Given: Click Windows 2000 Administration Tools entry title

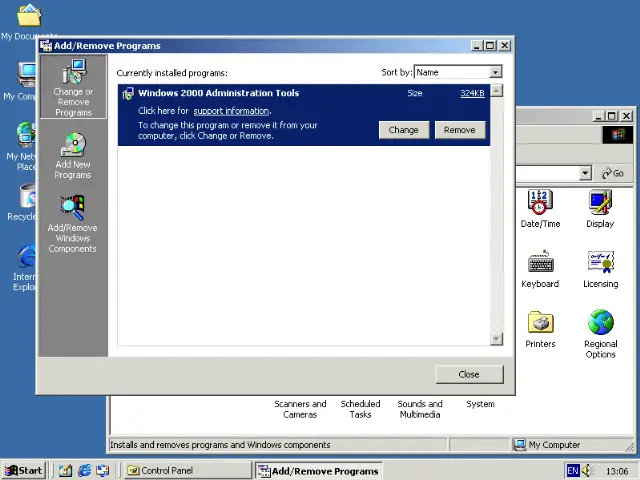Looking at the screenshot, I should coord(218,93).
